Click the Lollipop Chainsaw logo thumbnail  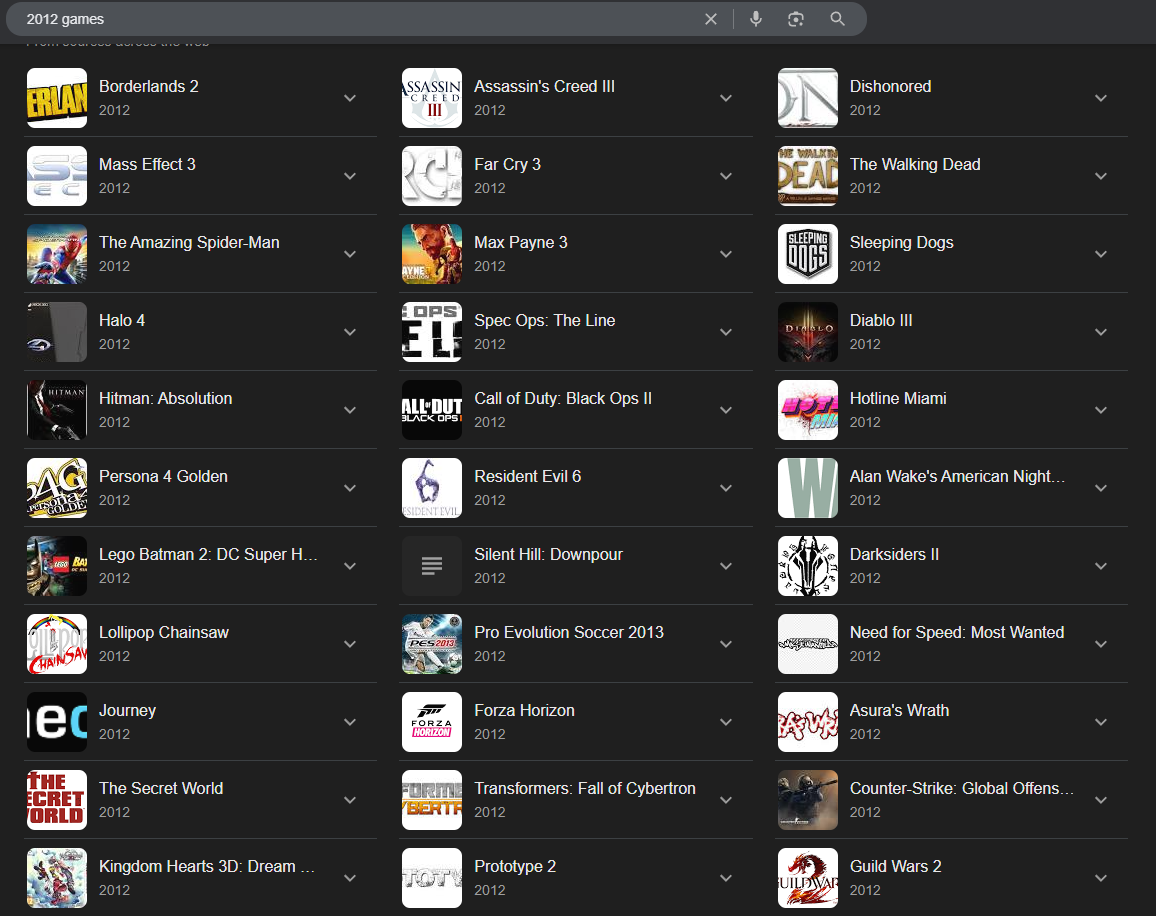(57, 644)
